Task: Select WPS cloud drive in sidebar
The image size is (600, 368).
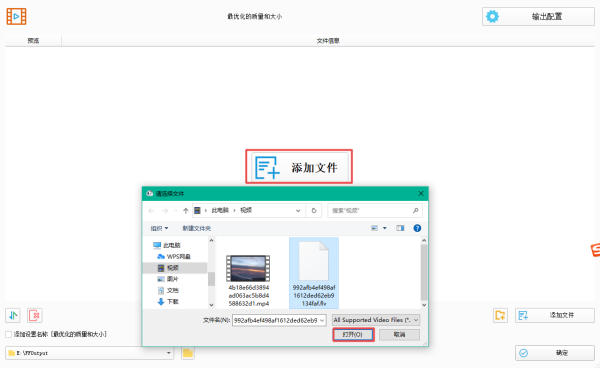Action: click(174, 256)
